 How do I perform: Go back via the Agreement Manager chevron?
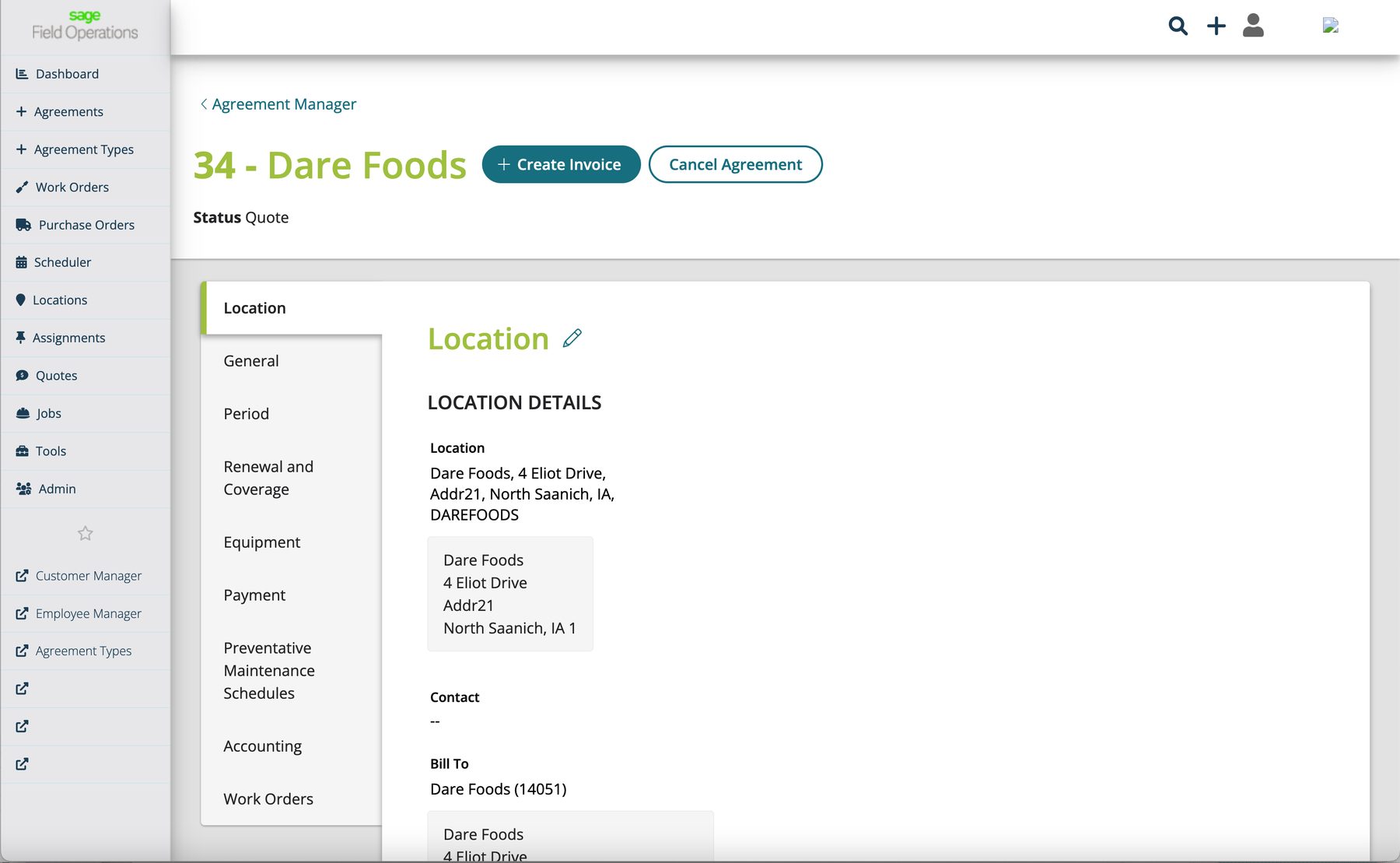click(x=204, y=104)
